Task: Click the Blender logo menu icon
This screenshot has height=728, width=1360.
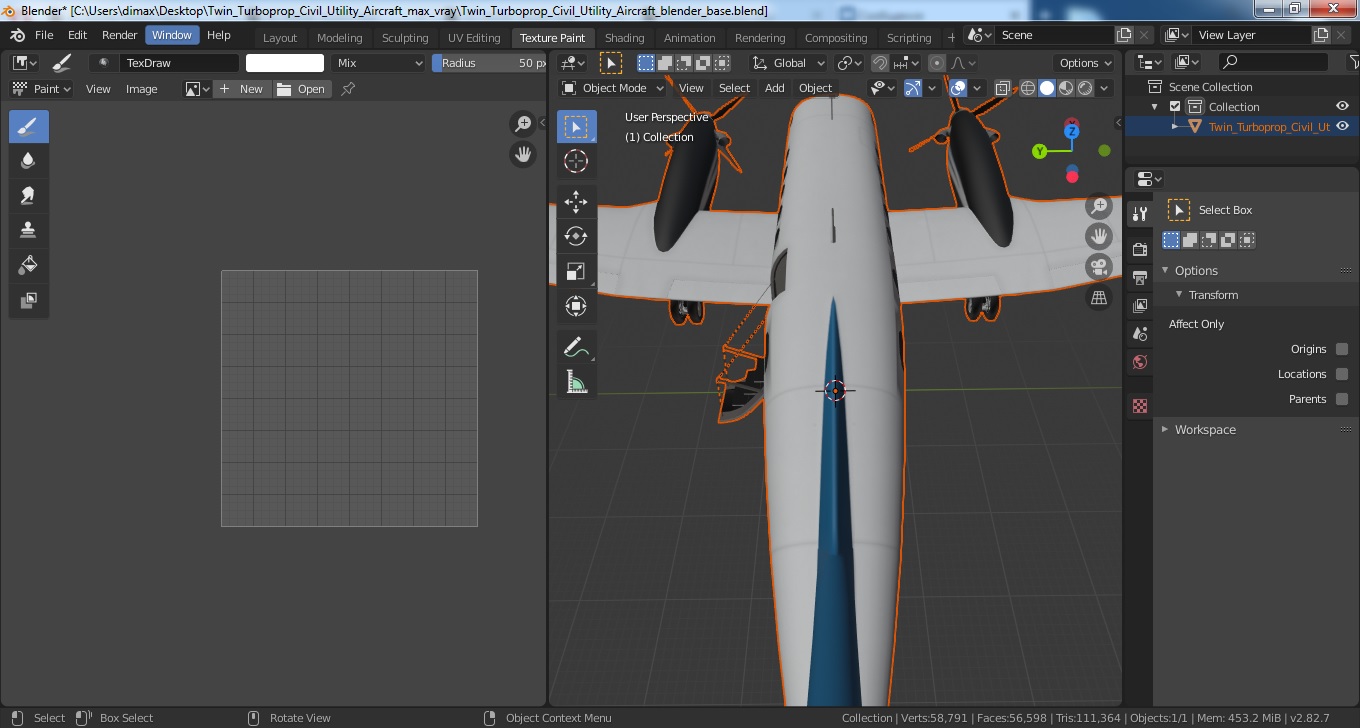Action: tap(18, 35)
